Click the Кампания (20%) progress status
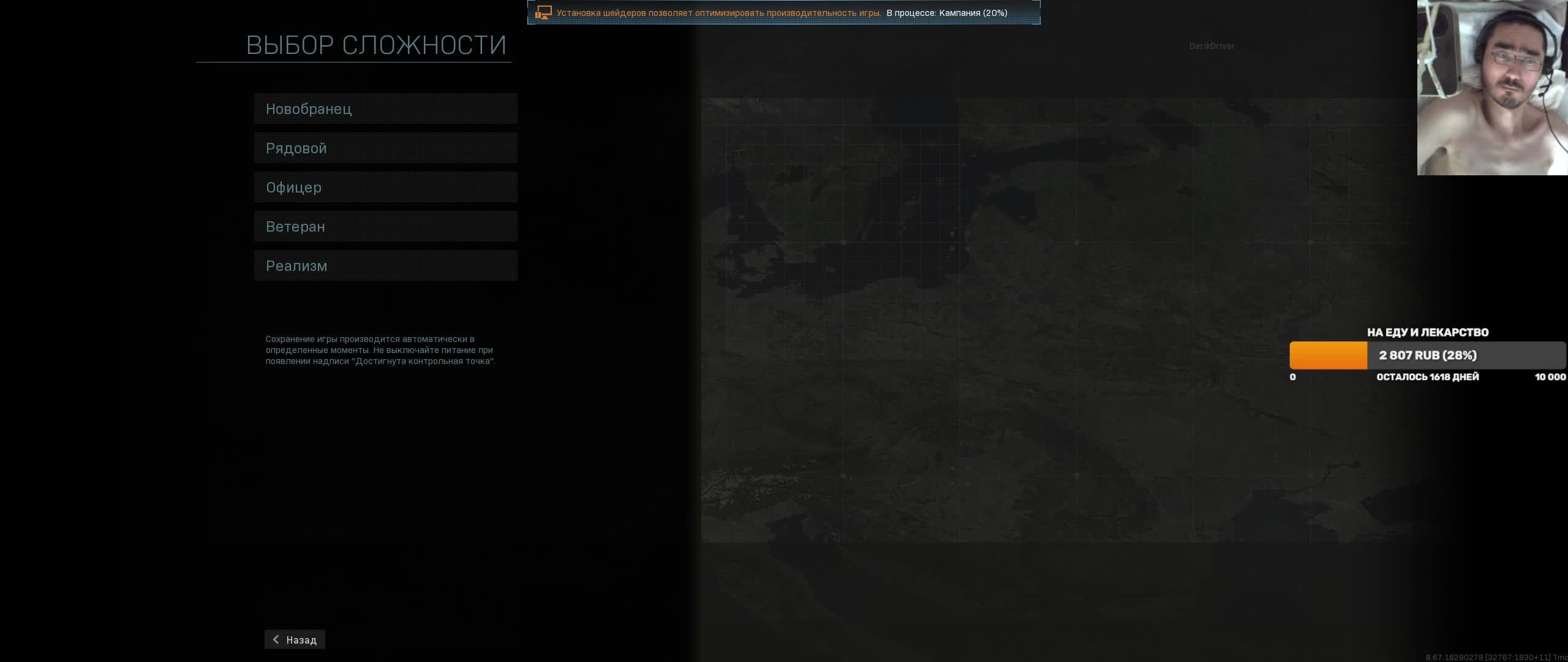1568x662 pixels. (972, 13)
